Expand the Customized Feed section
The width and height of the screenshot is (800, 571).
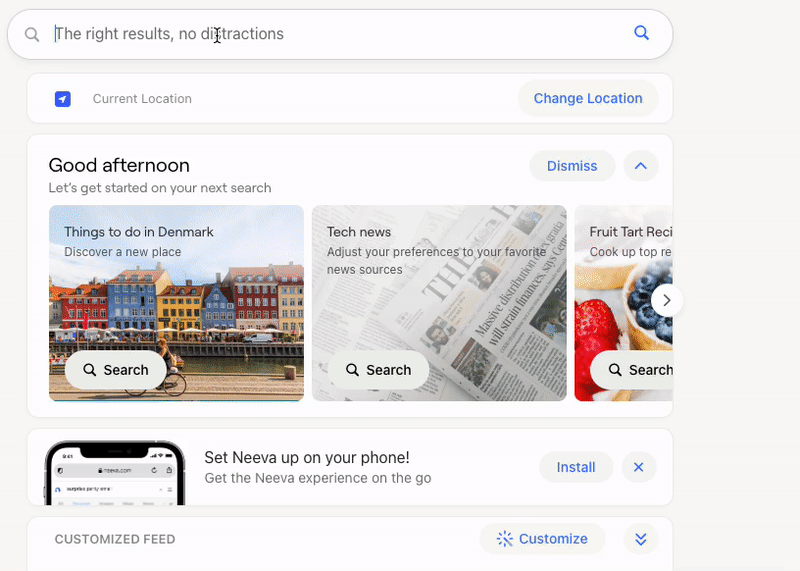point(641,539)
